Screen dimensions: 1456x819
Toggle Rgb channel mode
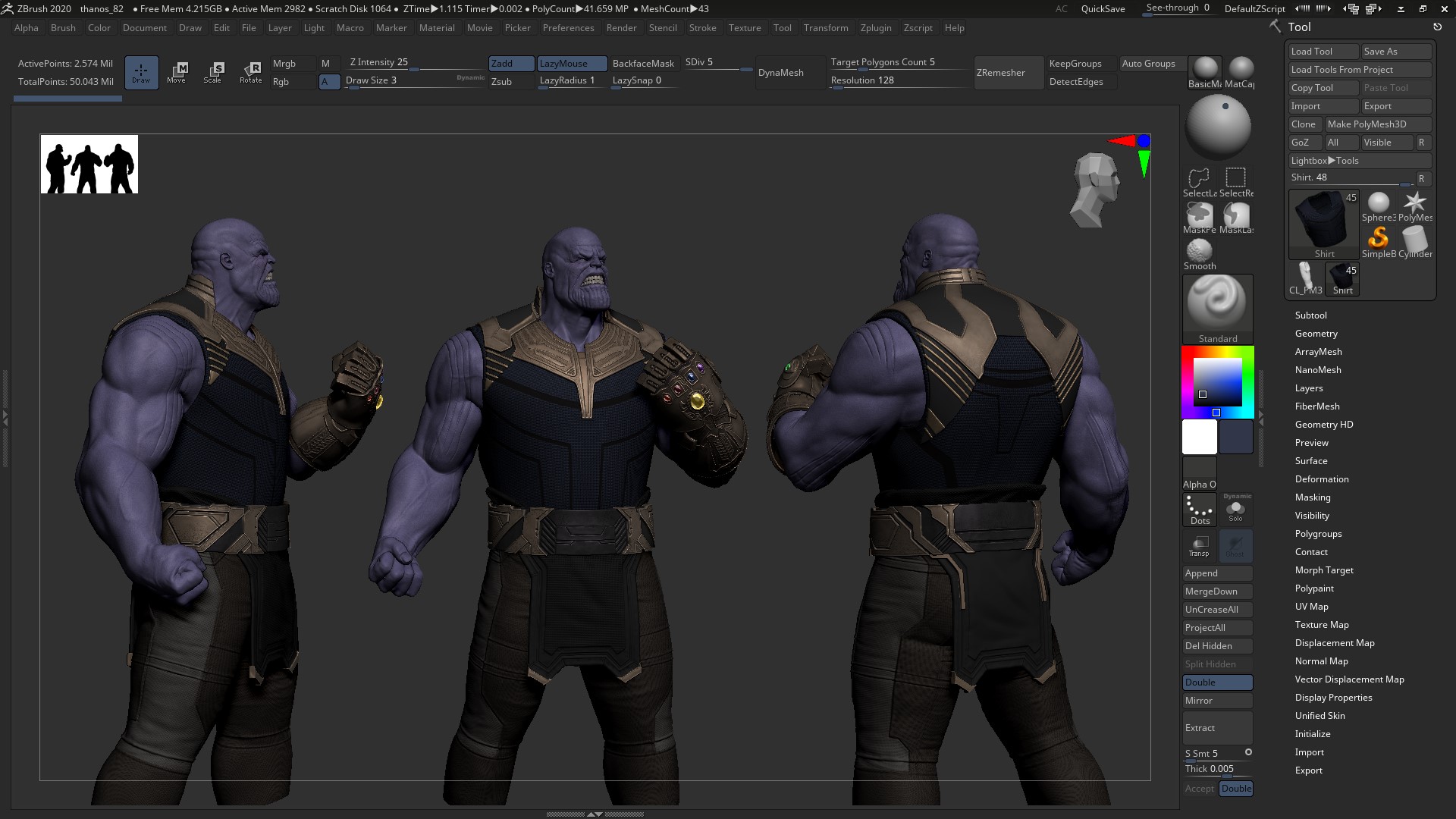(x=293, y=82)
